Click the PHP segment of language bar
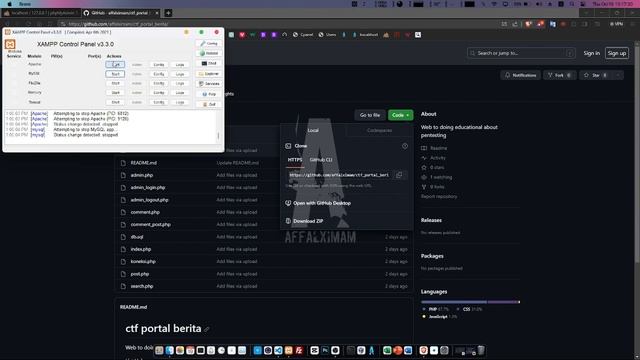The width and height of the screenshot is (640, 360). click(x=454, y=302)
